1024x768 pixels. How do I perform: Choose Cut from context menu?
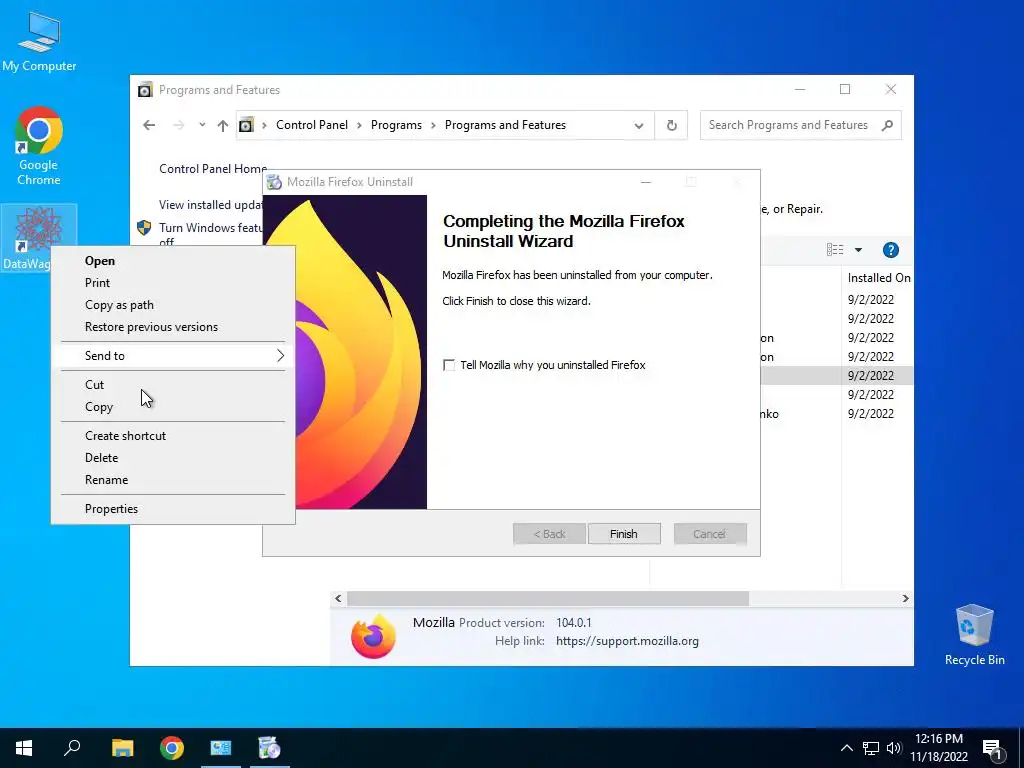[173, 385]
